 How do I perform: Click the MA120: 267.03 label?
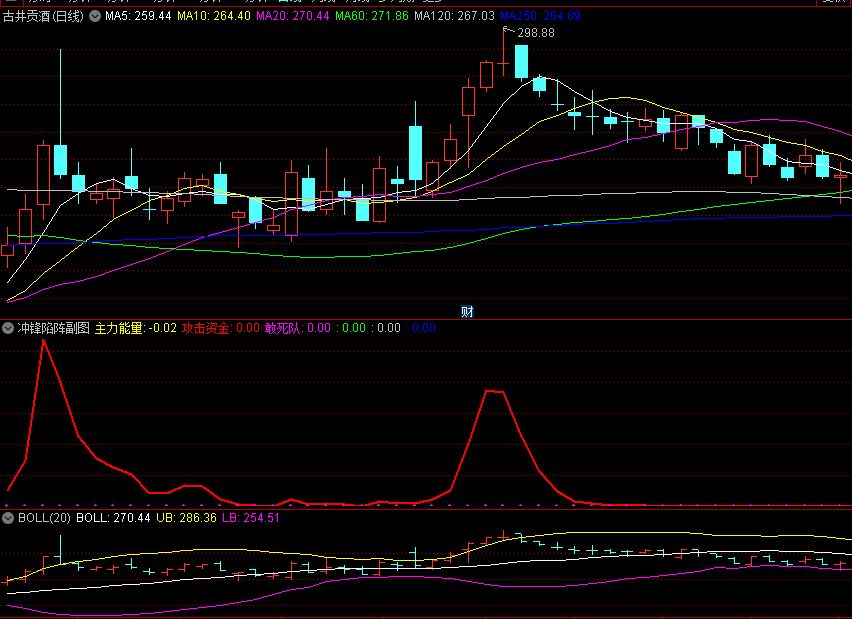tap(454, 16)
